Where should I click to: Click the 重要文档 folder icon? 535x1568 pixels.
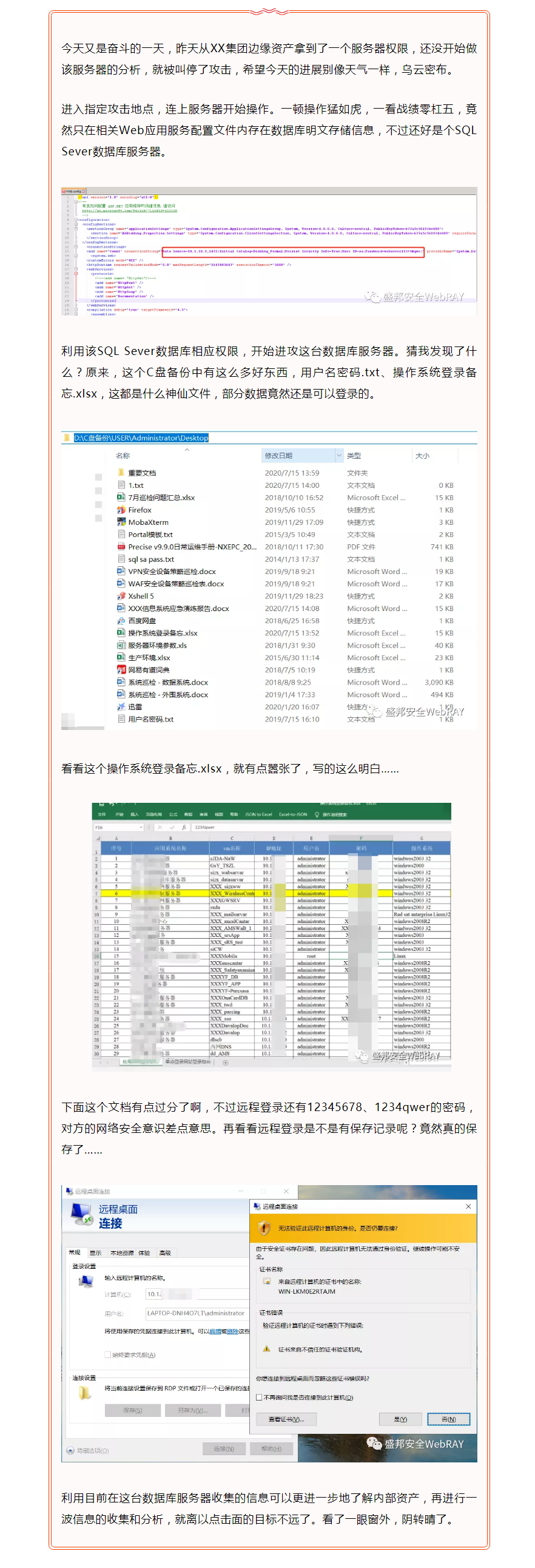121,472
